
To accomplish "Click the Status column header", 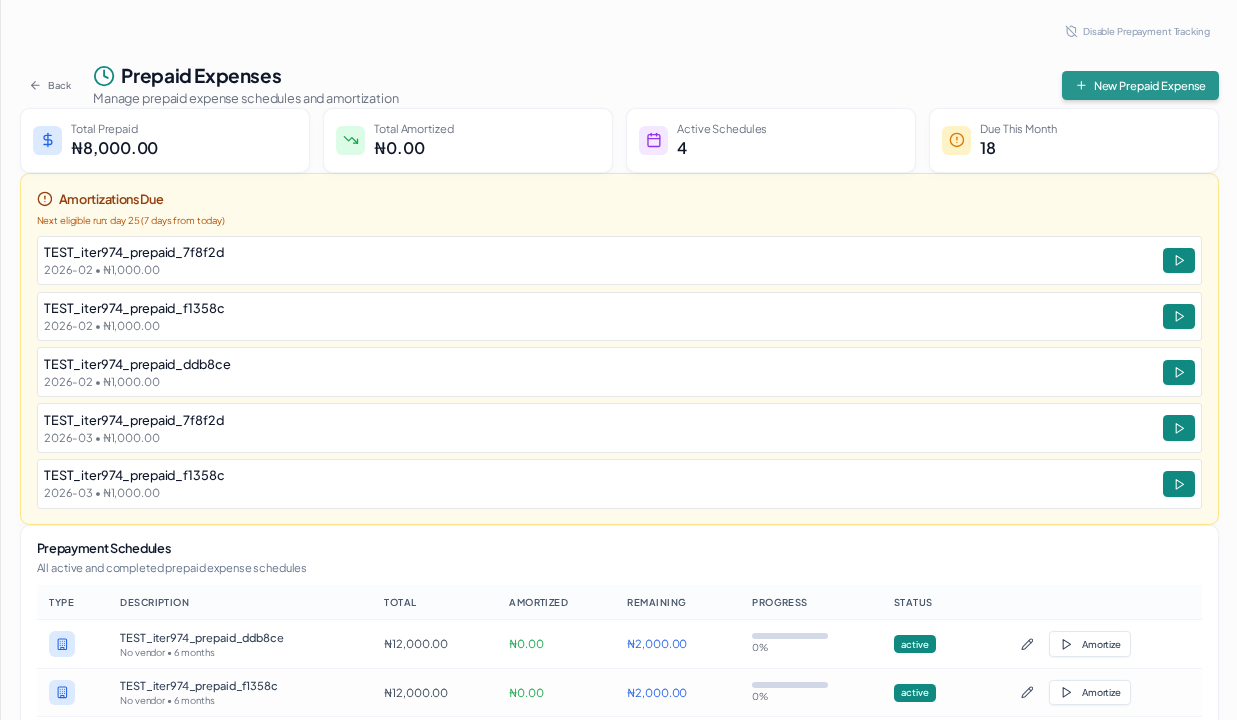I will [x=913, y=602].
